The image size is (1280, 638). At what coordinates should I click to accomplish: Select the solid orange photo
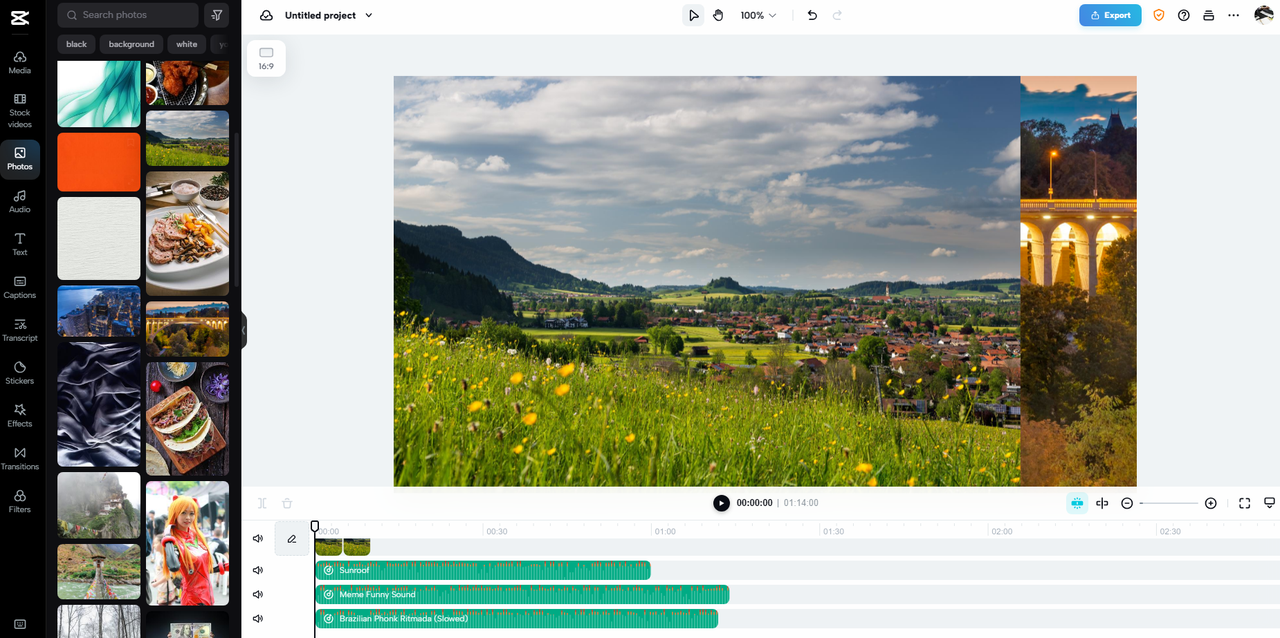tap(99, 162)
